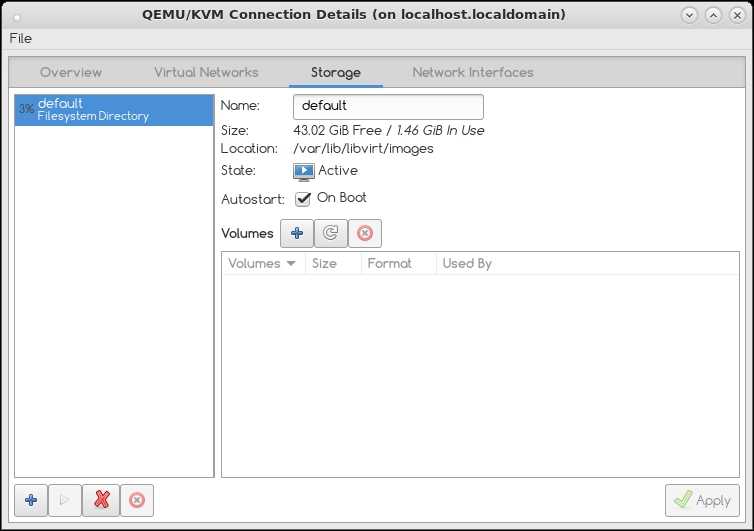754x531 pixels.
Task: Create a new volume with plus button
Action: (x=297, y=233)
